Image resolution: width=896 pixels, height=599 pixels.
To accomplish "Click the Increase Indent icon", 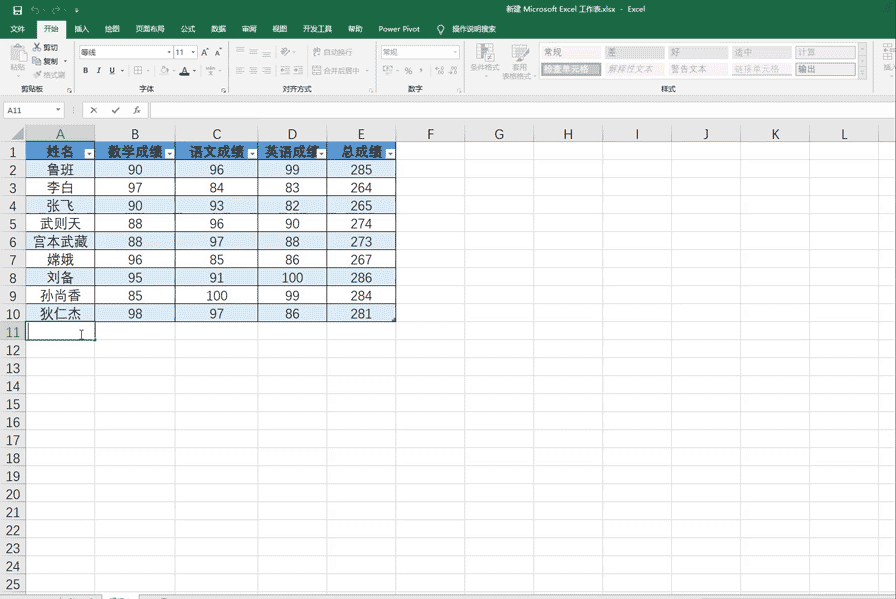I will point(298,70).
